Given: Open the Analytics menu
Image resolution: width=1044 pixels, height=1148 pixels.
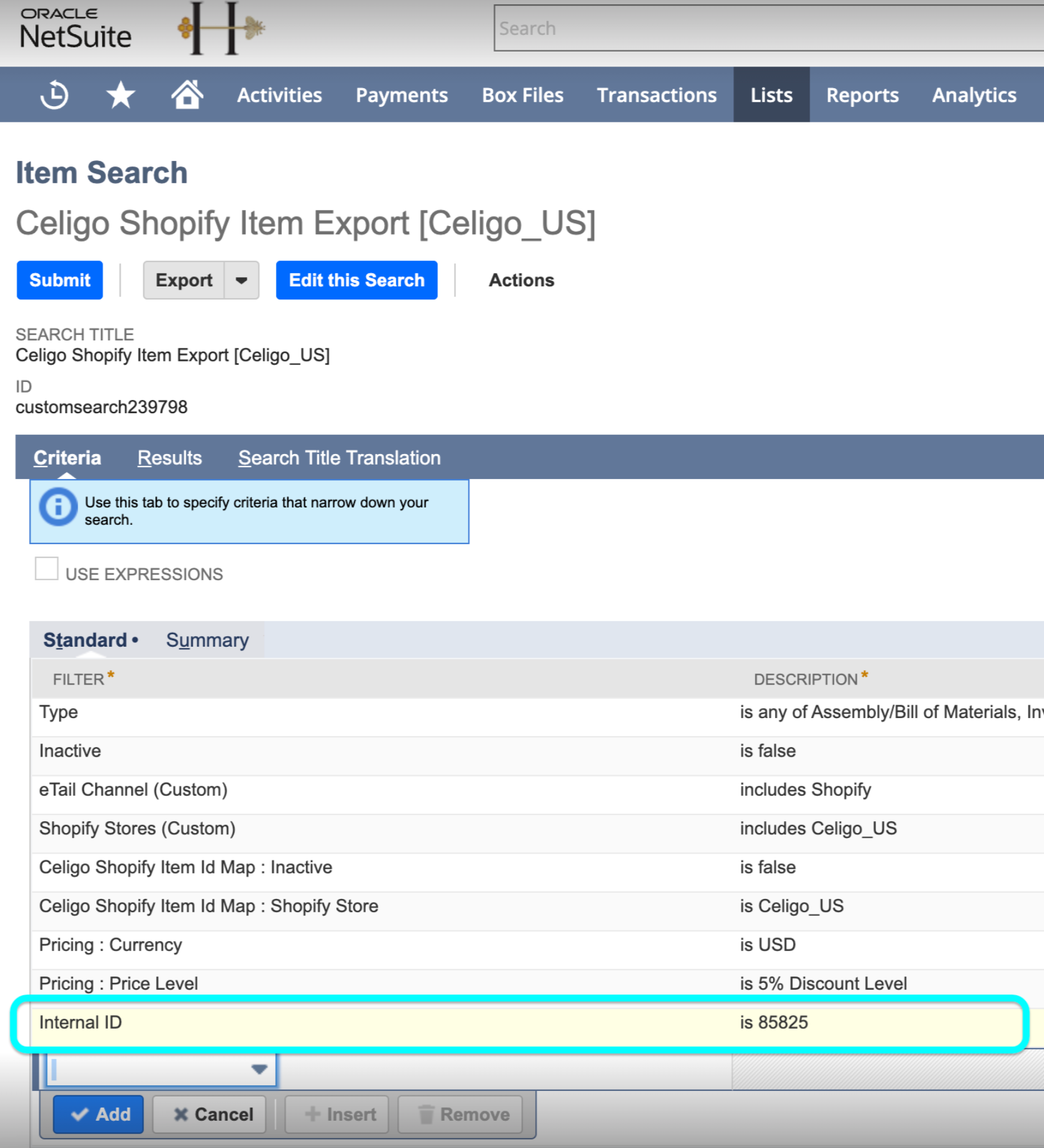Looking at the screenshot, I should coord(974,95).
